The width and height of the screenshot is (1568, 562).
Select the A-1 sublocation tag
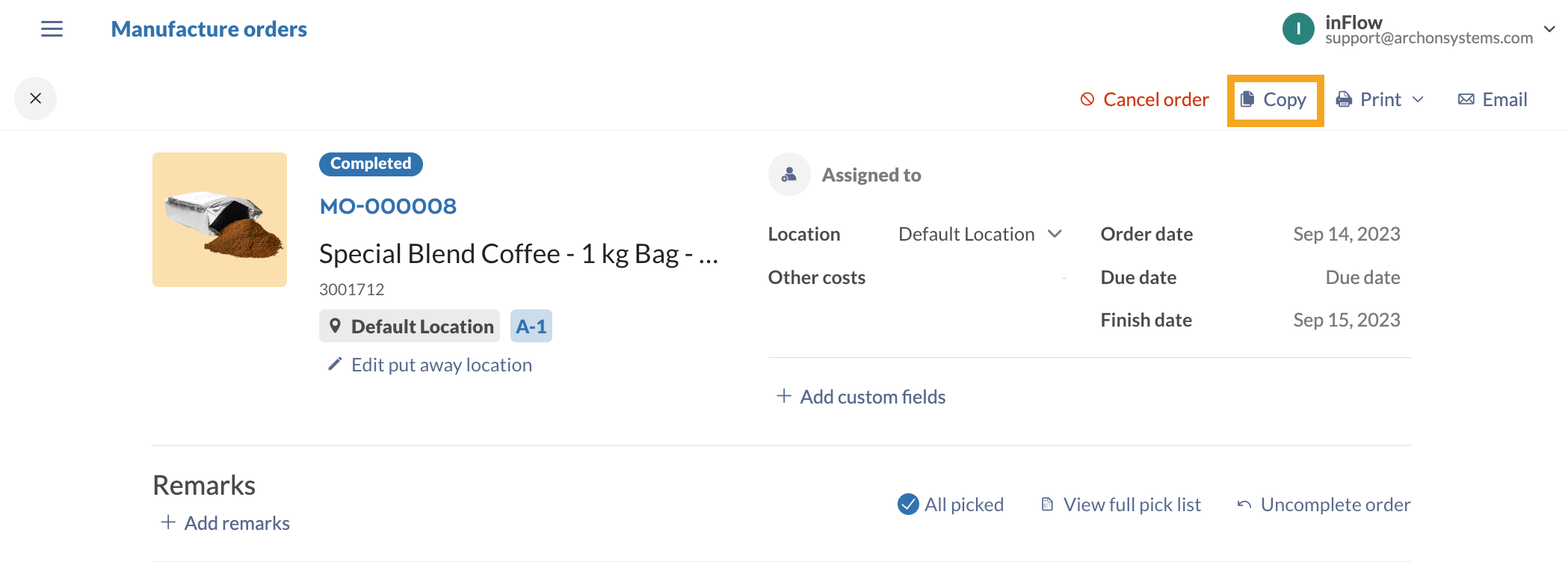point(531,327)
